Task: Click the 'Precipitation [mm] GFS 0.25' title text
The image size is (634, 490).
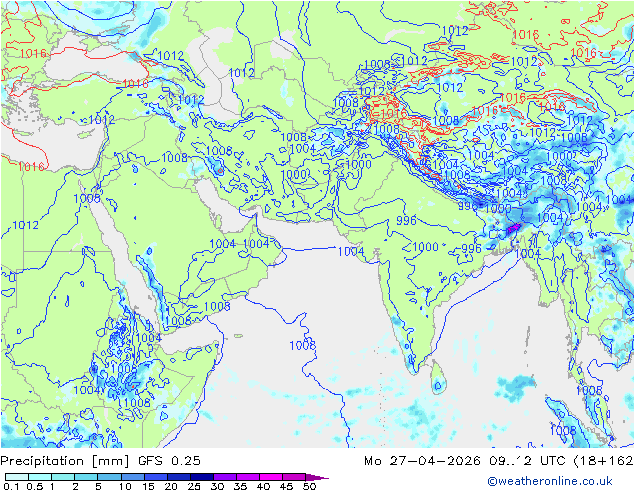Action: pos(100,461)
